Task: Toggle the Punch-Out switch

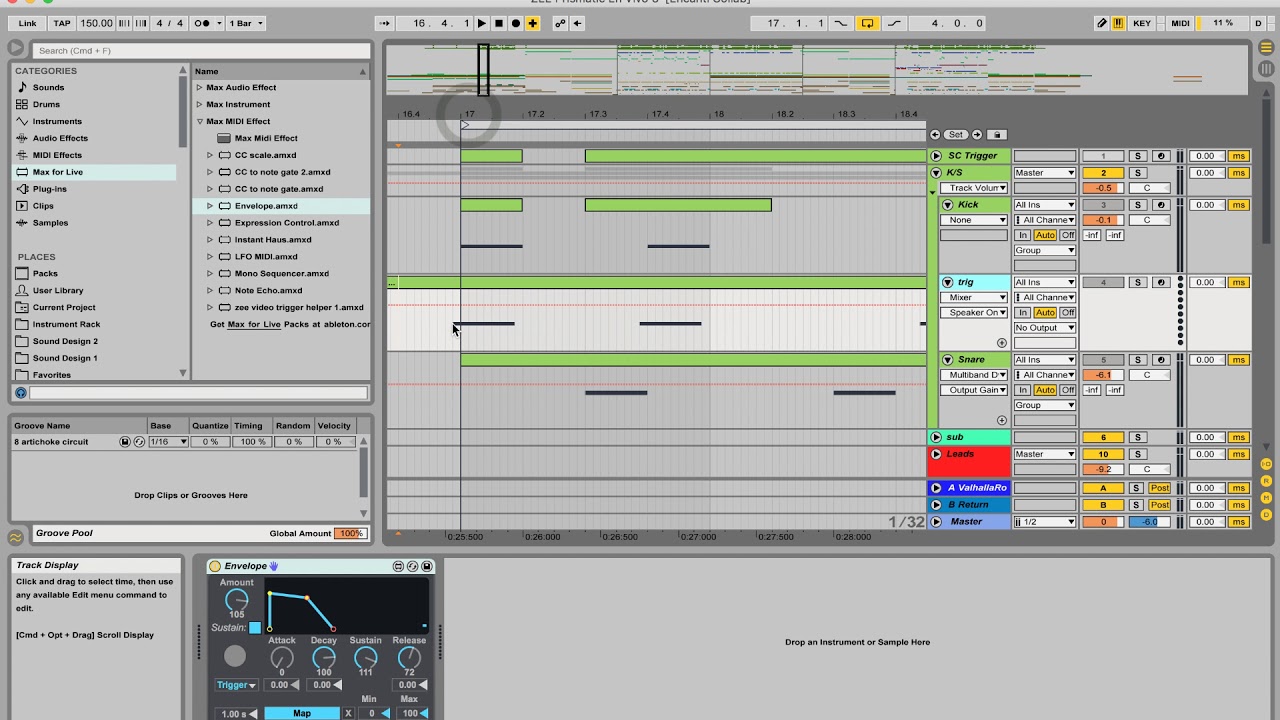Action: click(894, 23)
